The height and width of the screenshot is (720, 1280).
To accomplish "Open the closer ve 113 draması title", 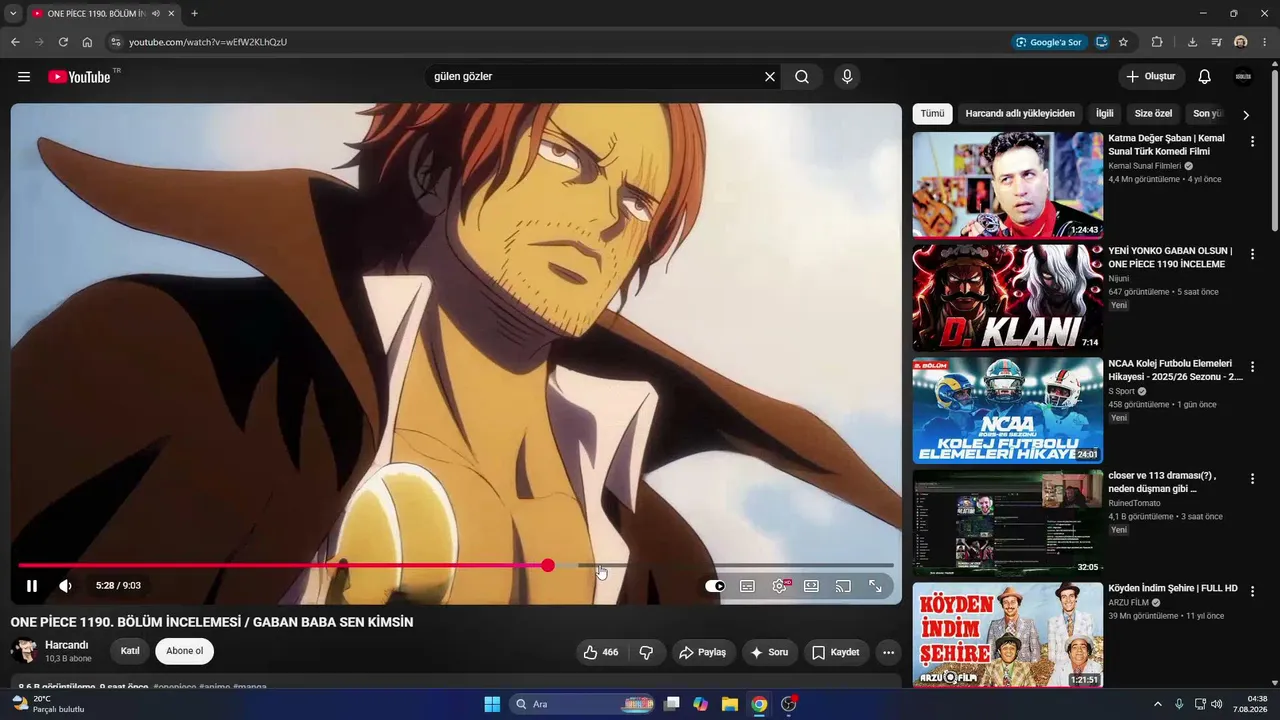I will click(1163, 482).
